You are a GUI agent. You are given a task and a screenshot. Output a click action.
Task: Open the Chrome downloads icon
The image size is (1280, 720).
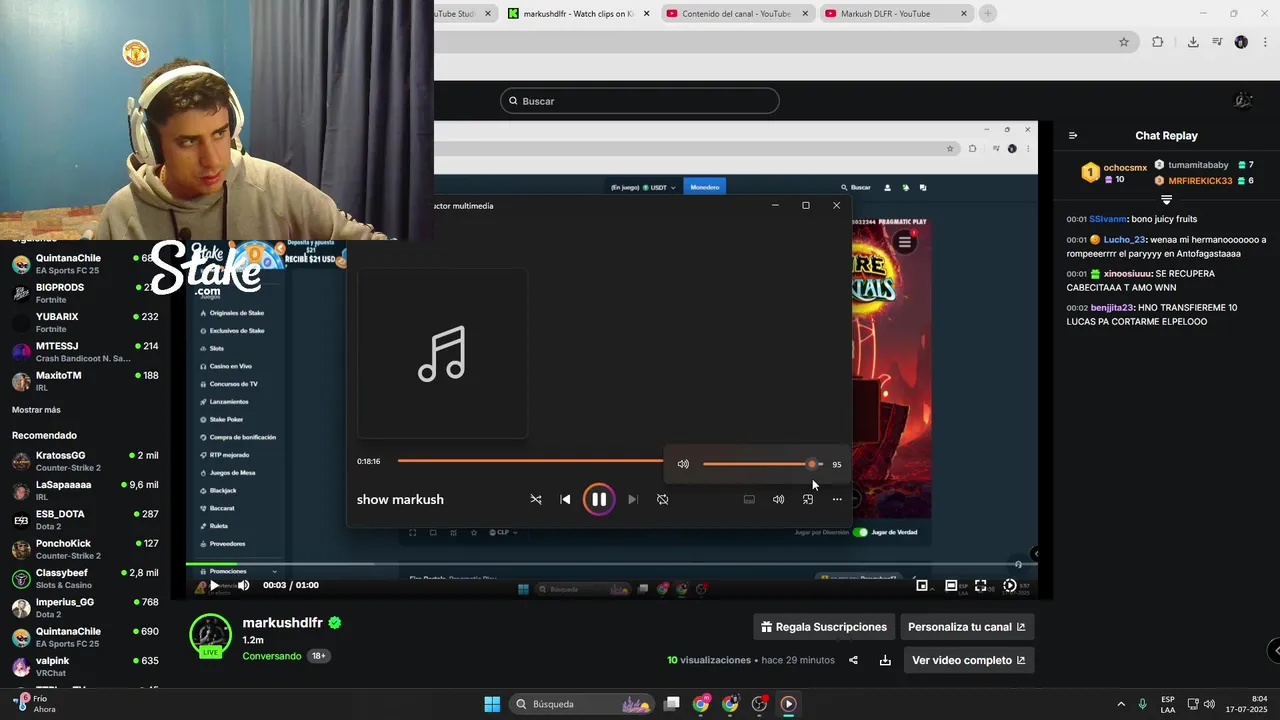tap(1193, 42)
